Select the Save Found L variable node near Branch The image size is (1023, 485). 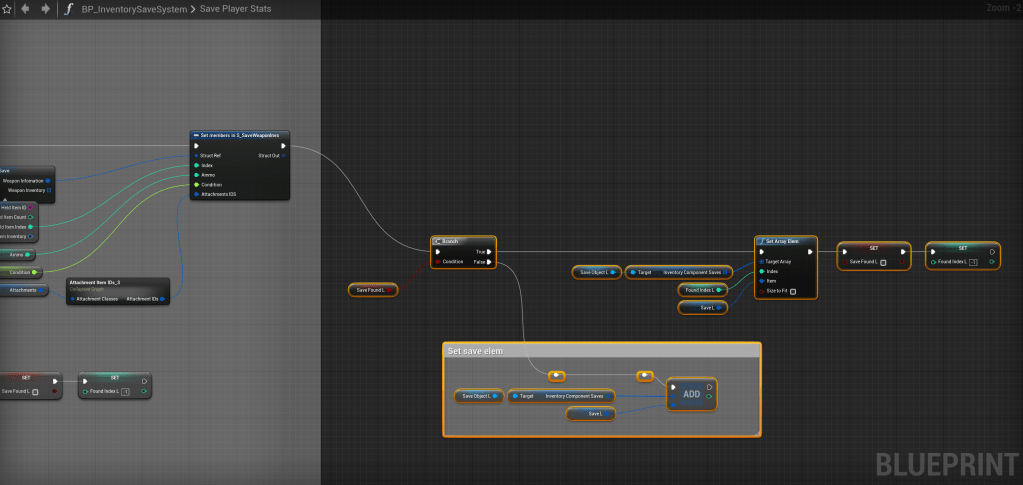[x=373, y=290]
